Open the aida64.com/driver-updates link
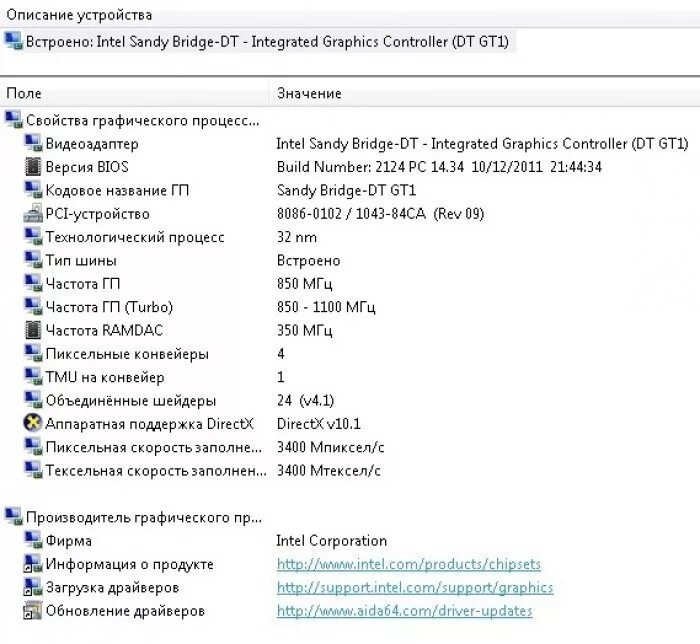The width and height of the screenshot is (700, 644). [404, 611]
